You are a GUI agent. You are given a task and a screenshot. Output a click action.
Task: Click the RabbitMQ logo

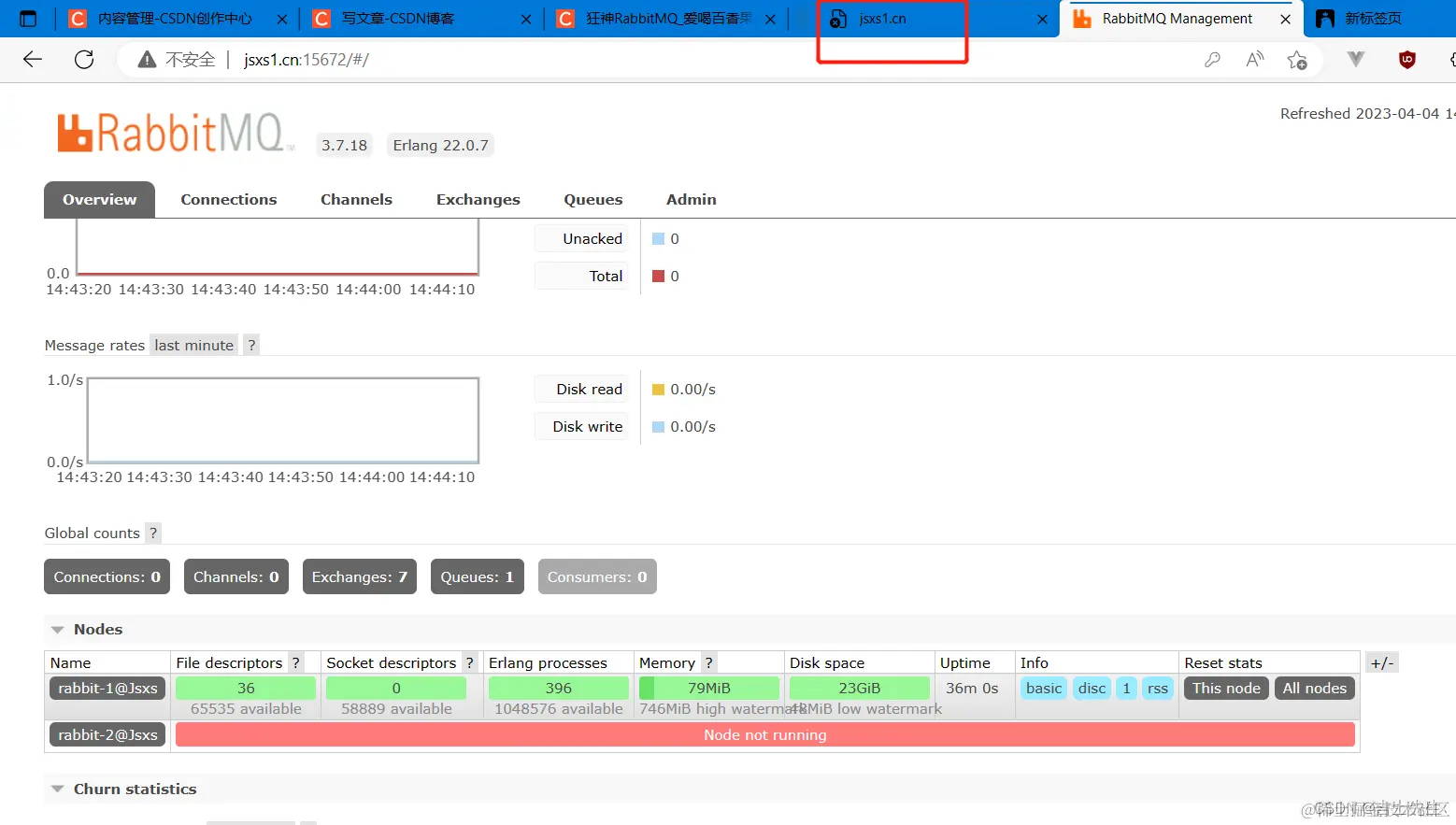point(174,134)
